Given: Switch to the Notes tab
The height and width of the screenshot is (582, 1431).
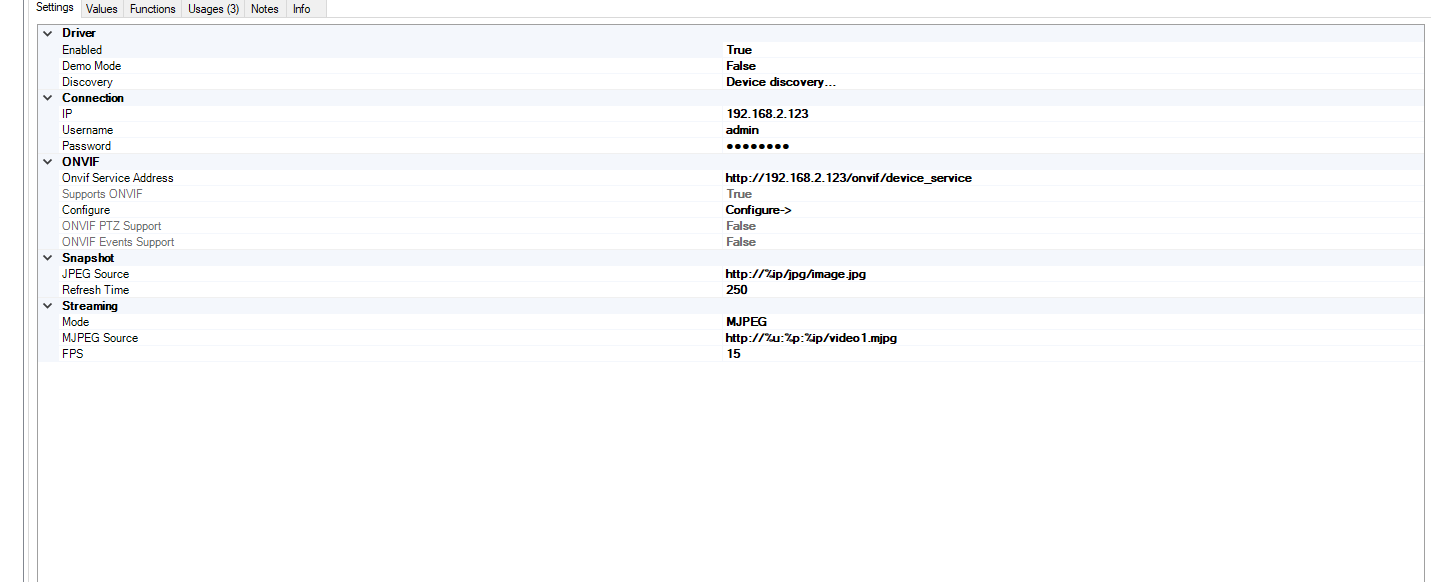Looking at the screenshot, I should tap(265, 9).
